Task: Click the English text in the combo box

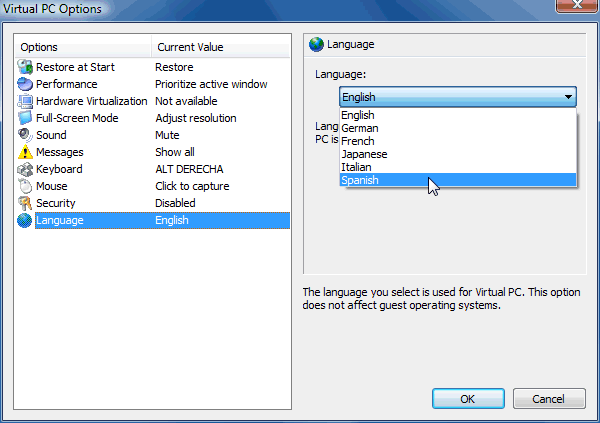Action: 359,97
